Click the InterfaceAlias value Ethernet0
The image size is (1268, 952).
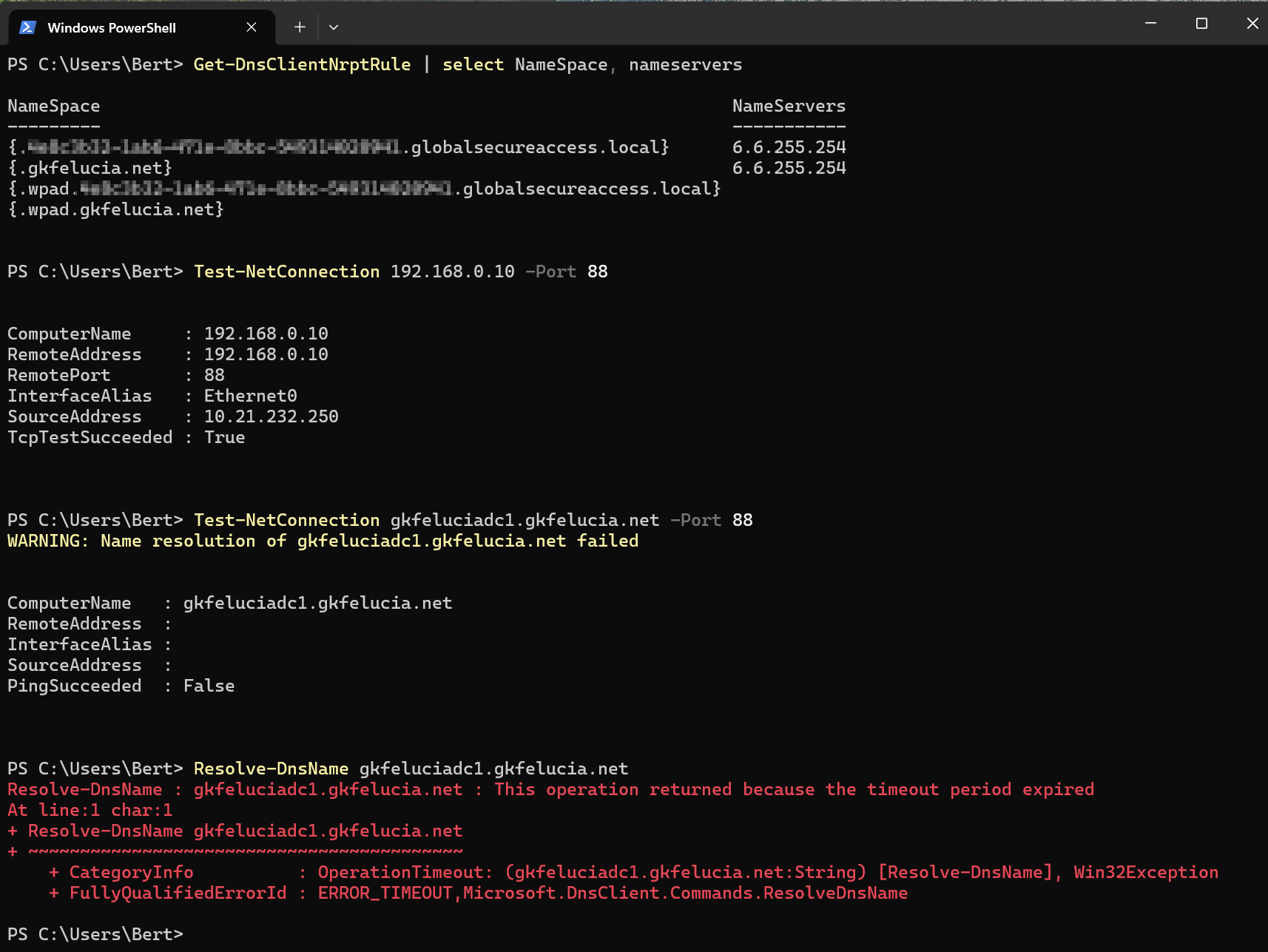tap(251, 396)
